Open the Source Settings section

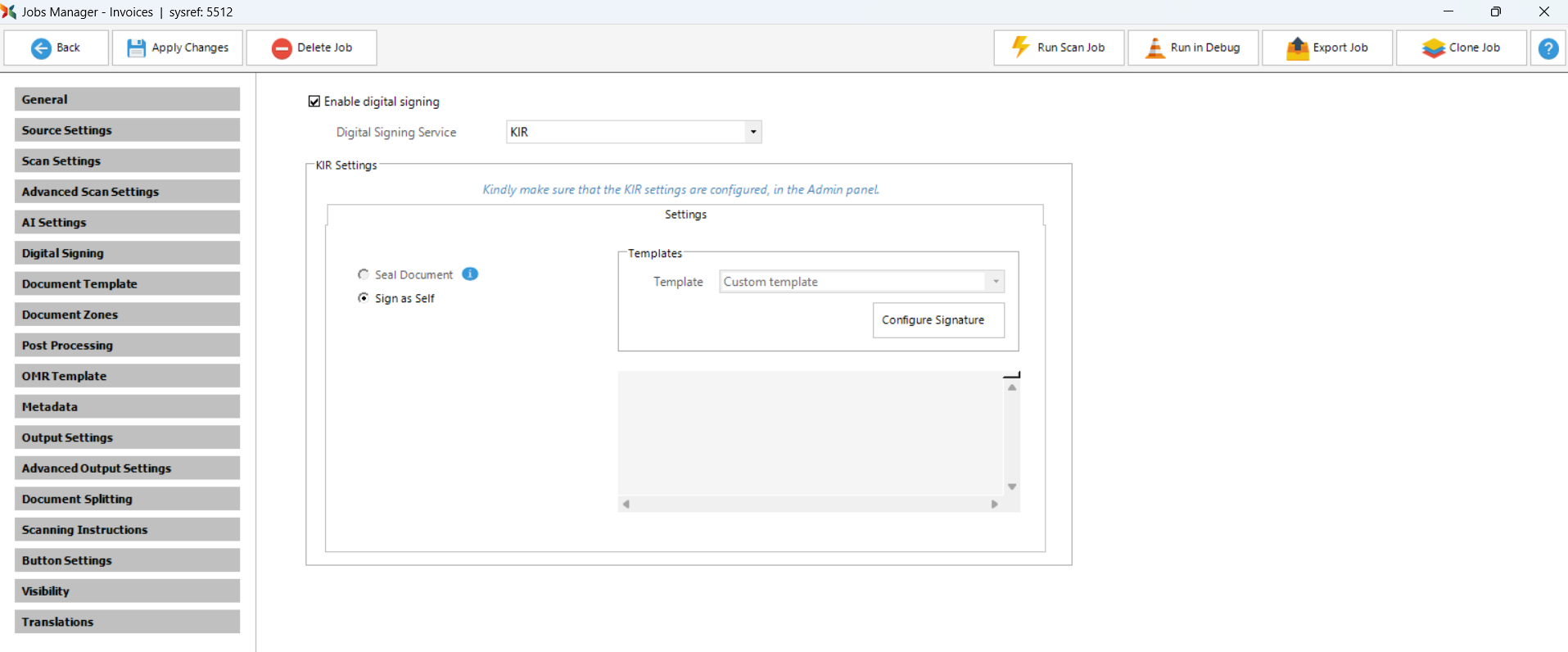(x=127, y=130)
